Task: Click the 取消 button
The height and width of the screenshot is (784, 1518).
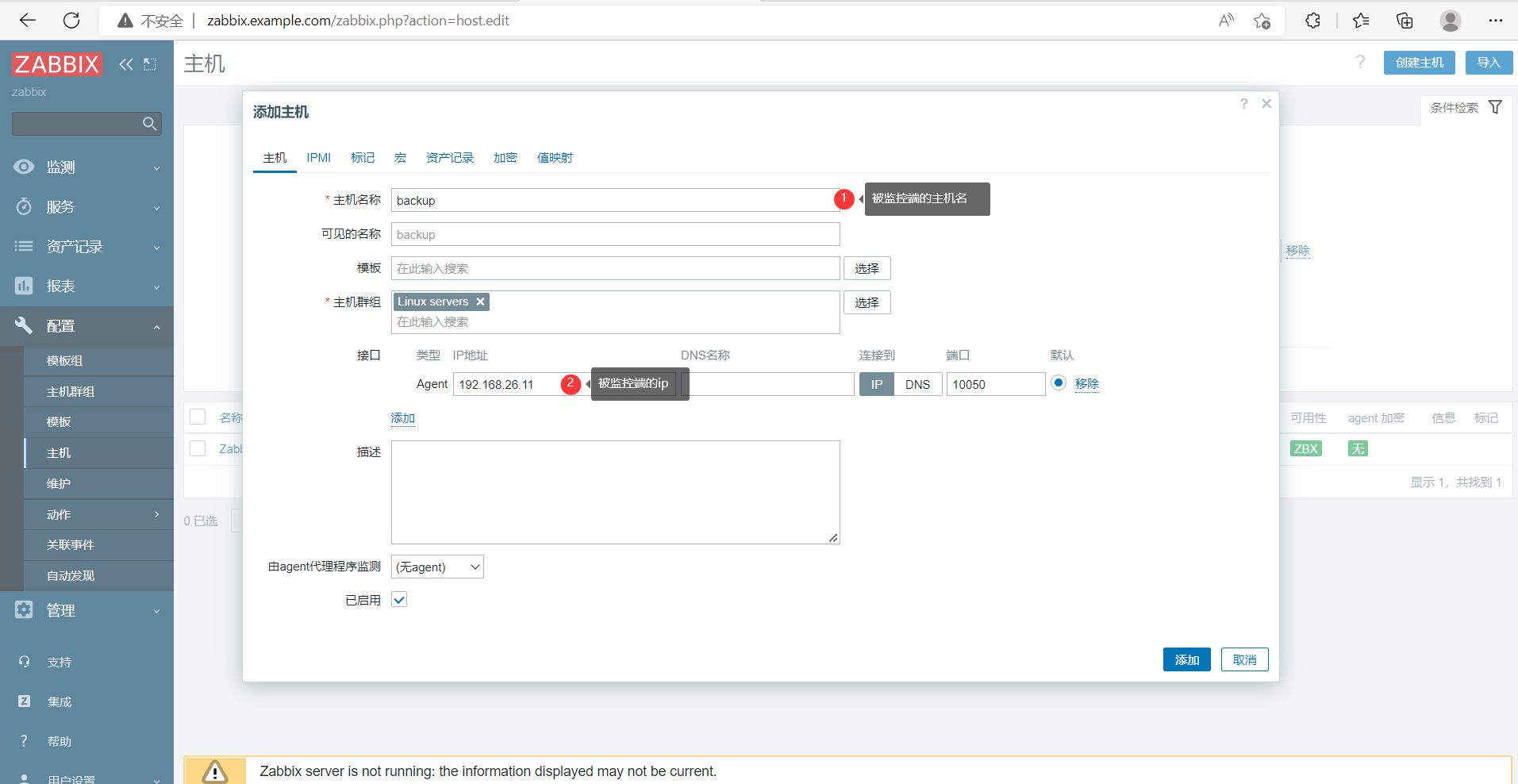Action: tap(1245, 659)
